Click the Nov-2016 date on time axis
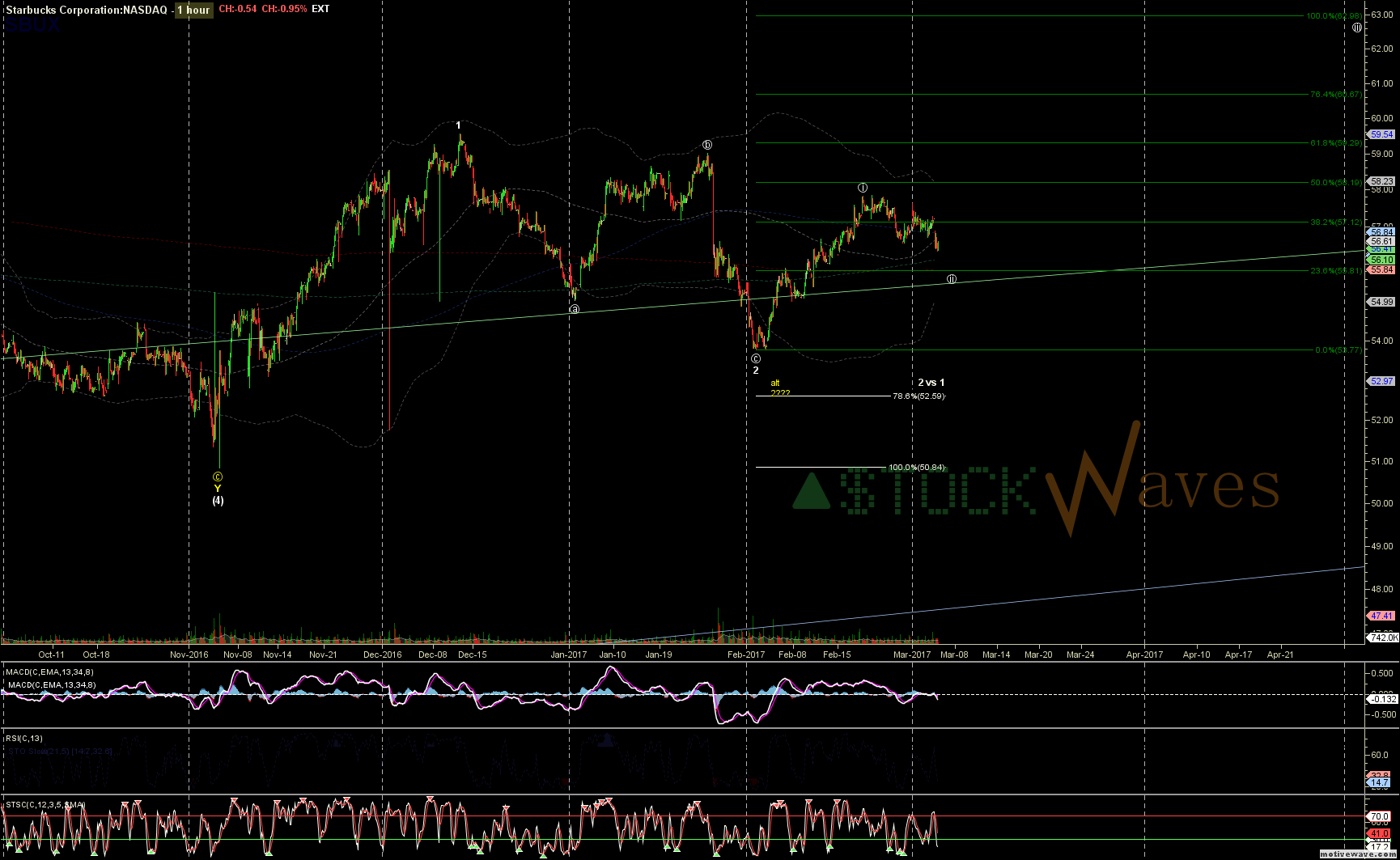This screenshot has width=1400, height=860. click(189, 655)
